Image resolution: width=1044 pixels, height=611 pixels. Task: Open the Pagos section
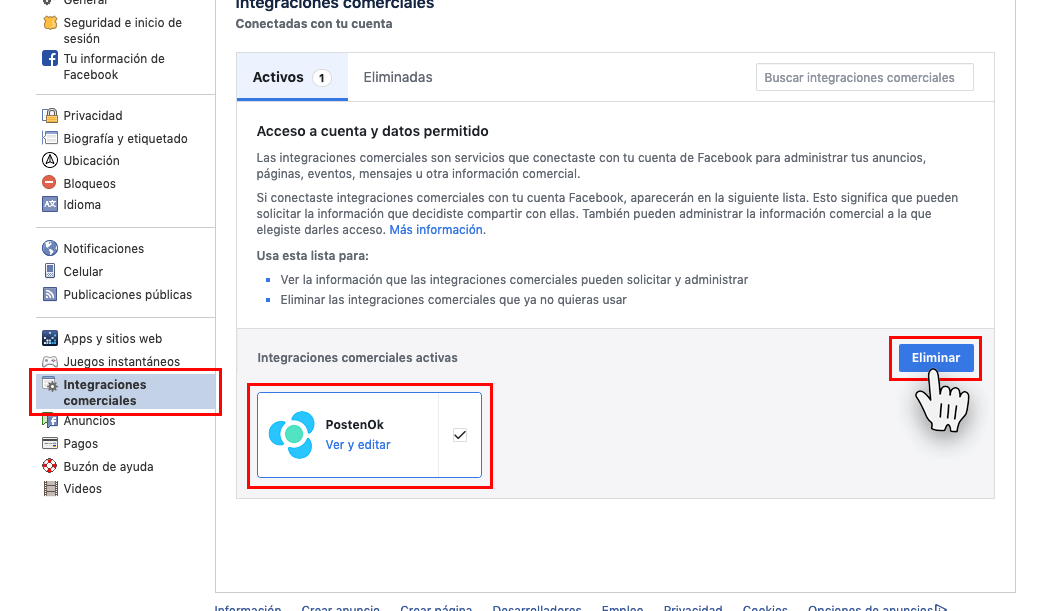(x=81, y=443)
